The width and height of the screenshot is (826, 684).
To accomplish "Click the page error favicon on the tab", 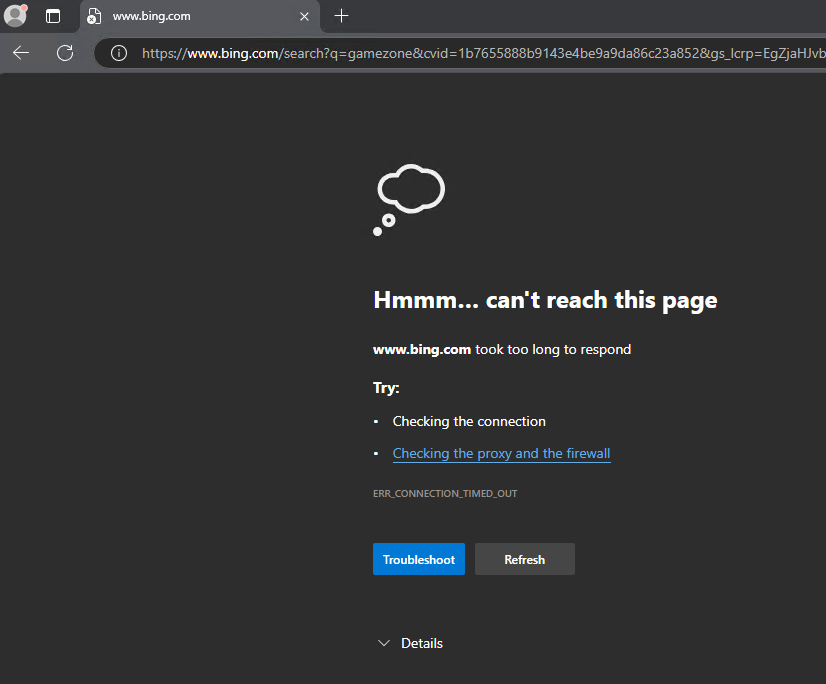I will click(94, 16).
